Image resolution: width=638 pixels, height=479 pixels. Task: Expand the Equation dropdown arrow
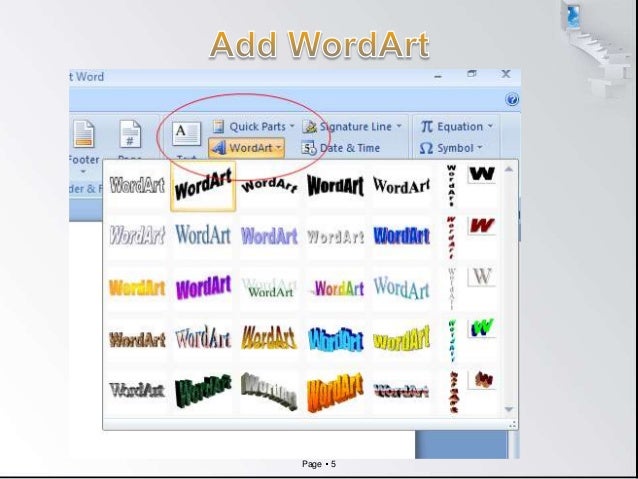point(490,126)
